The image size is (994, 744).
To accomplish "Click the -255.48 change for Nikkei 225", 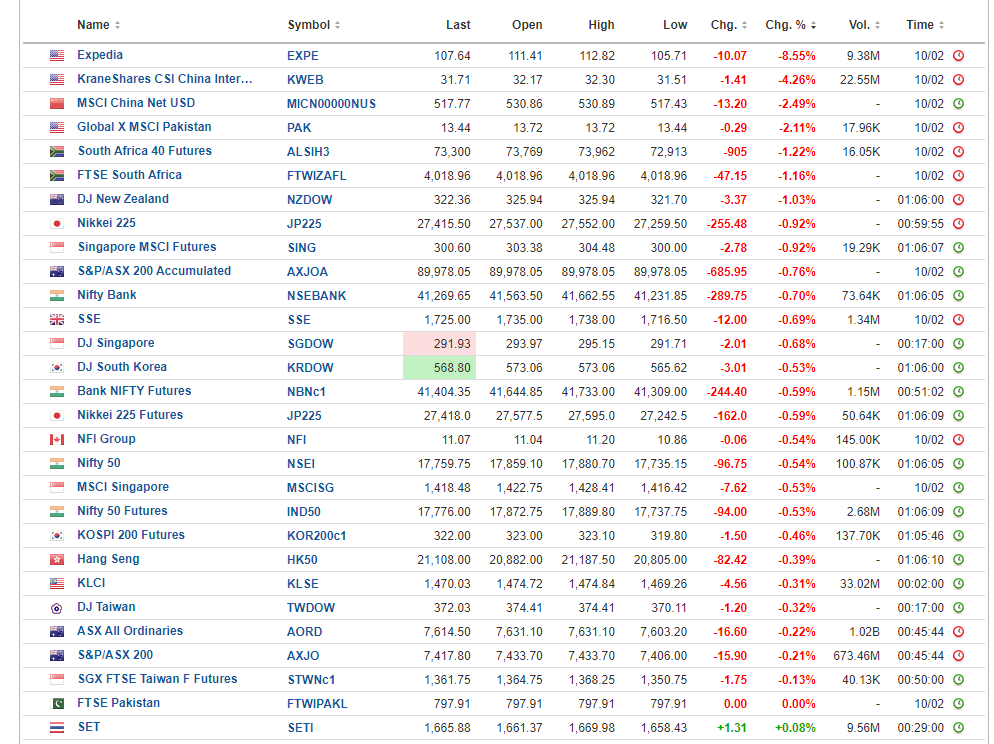I will click(x=726, y=224).
